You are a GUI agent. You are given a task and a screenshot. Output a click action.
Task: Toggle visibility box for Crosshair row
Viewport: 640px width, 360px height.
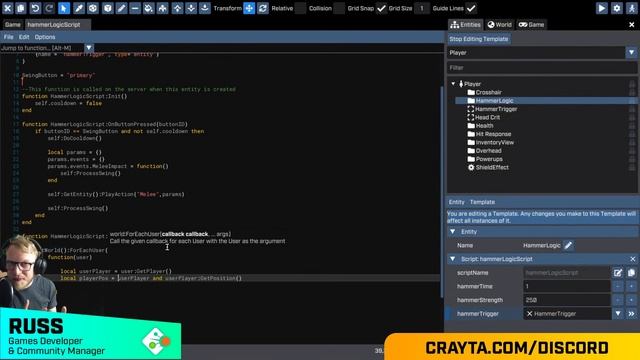632,92
